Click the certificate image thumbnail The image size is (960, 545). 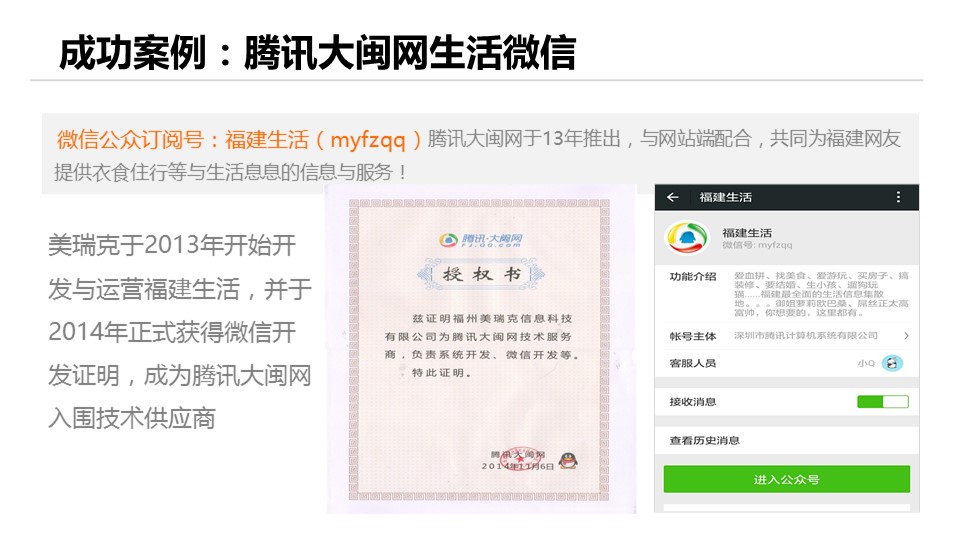coord(481,348)
